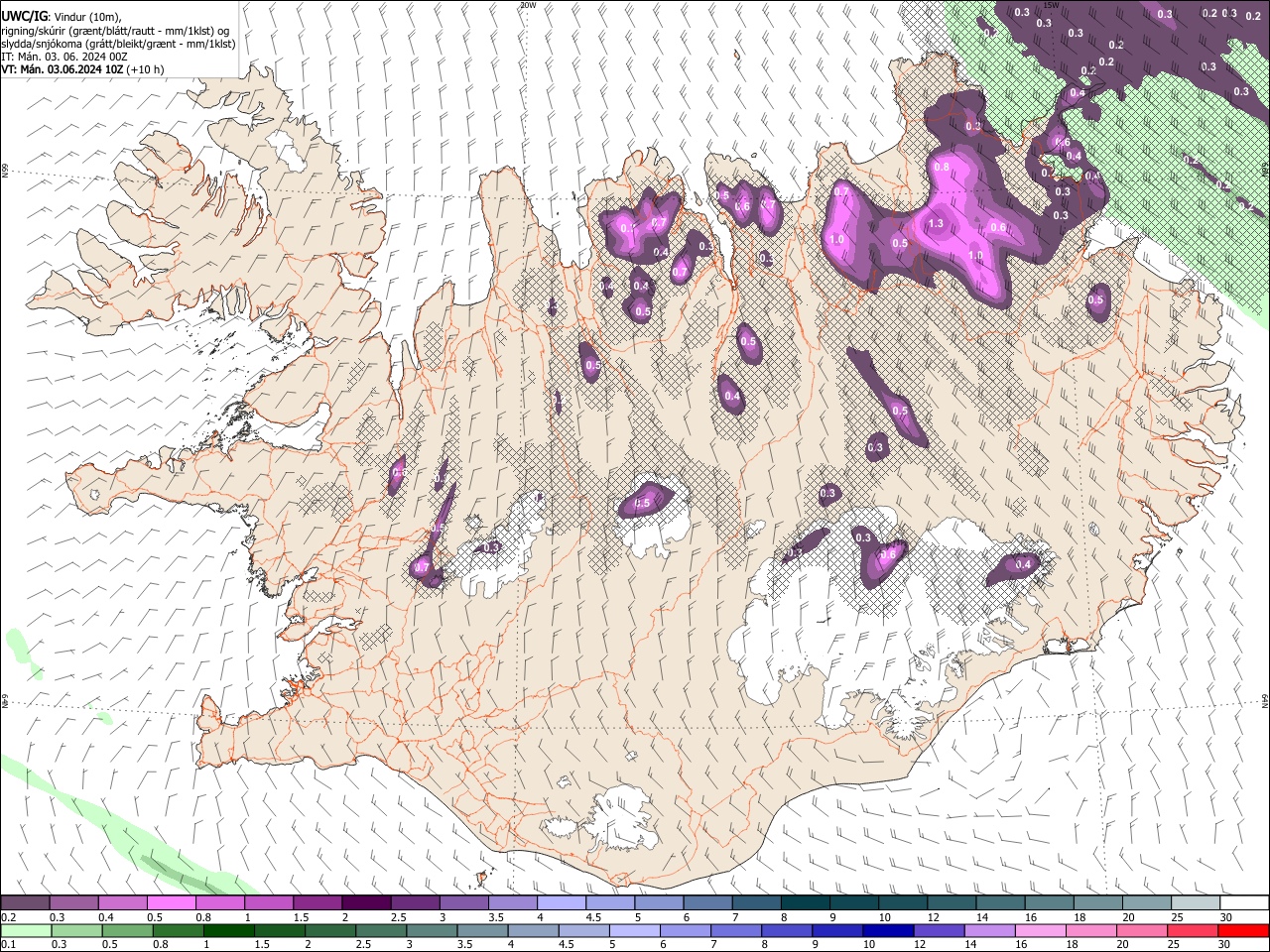Click the 12 swatch in the snow legend
This screenshot has height=952, width=1270.
coord(951,902)
